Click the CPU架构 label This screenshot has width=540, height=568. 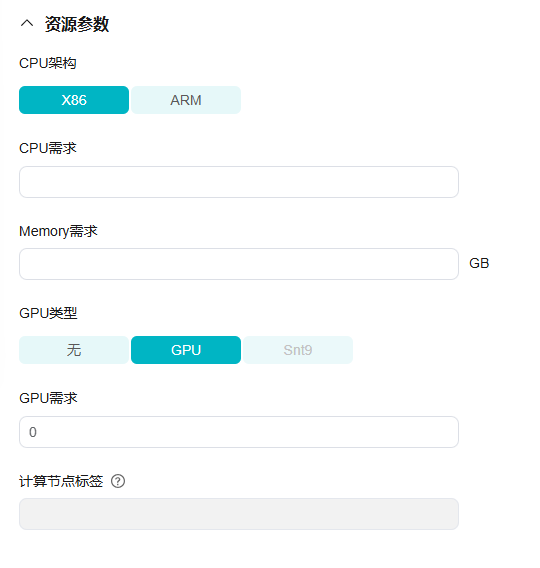coord(48,63)
